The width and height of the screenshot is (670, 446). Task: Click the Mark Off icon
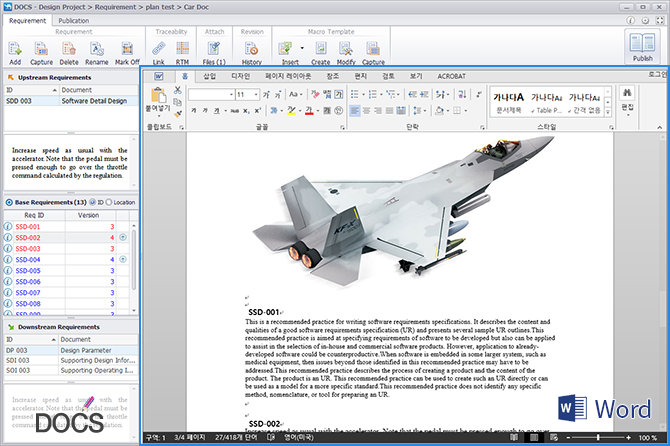[127, 49]
